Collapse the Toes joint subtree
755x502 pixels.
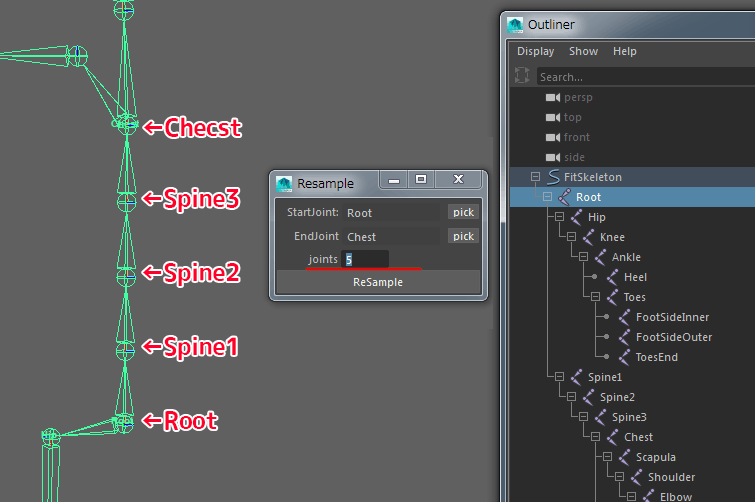[595, 297]
